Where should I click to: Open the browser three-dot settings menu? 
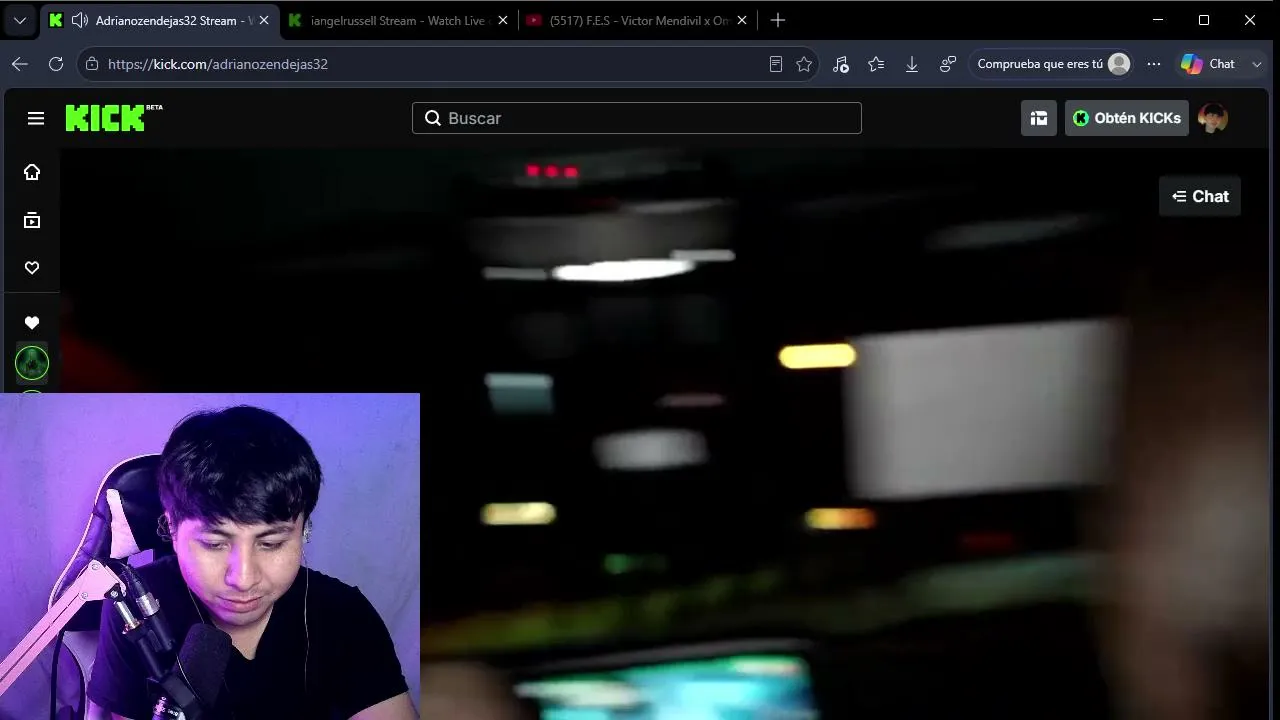click(x=1154, y=64)
